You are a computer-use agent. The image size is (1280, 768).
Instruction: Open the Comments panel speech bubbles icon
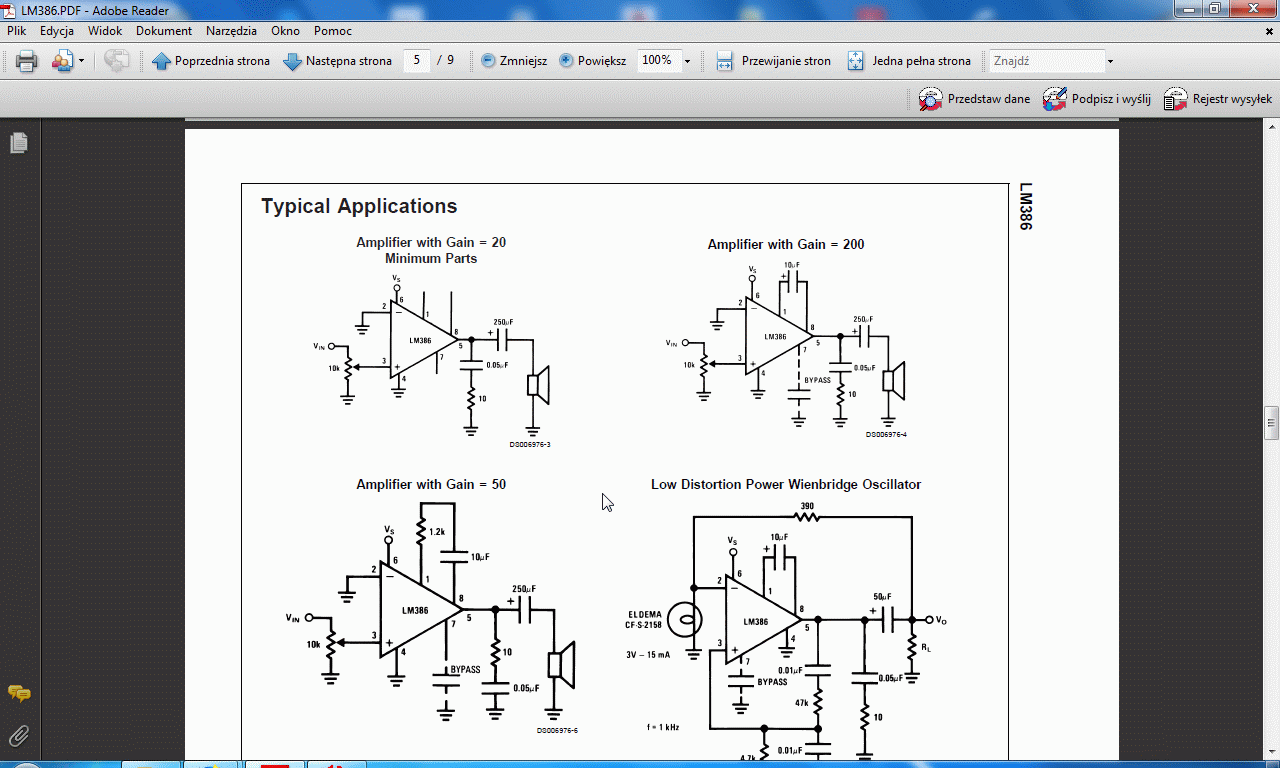18,693
